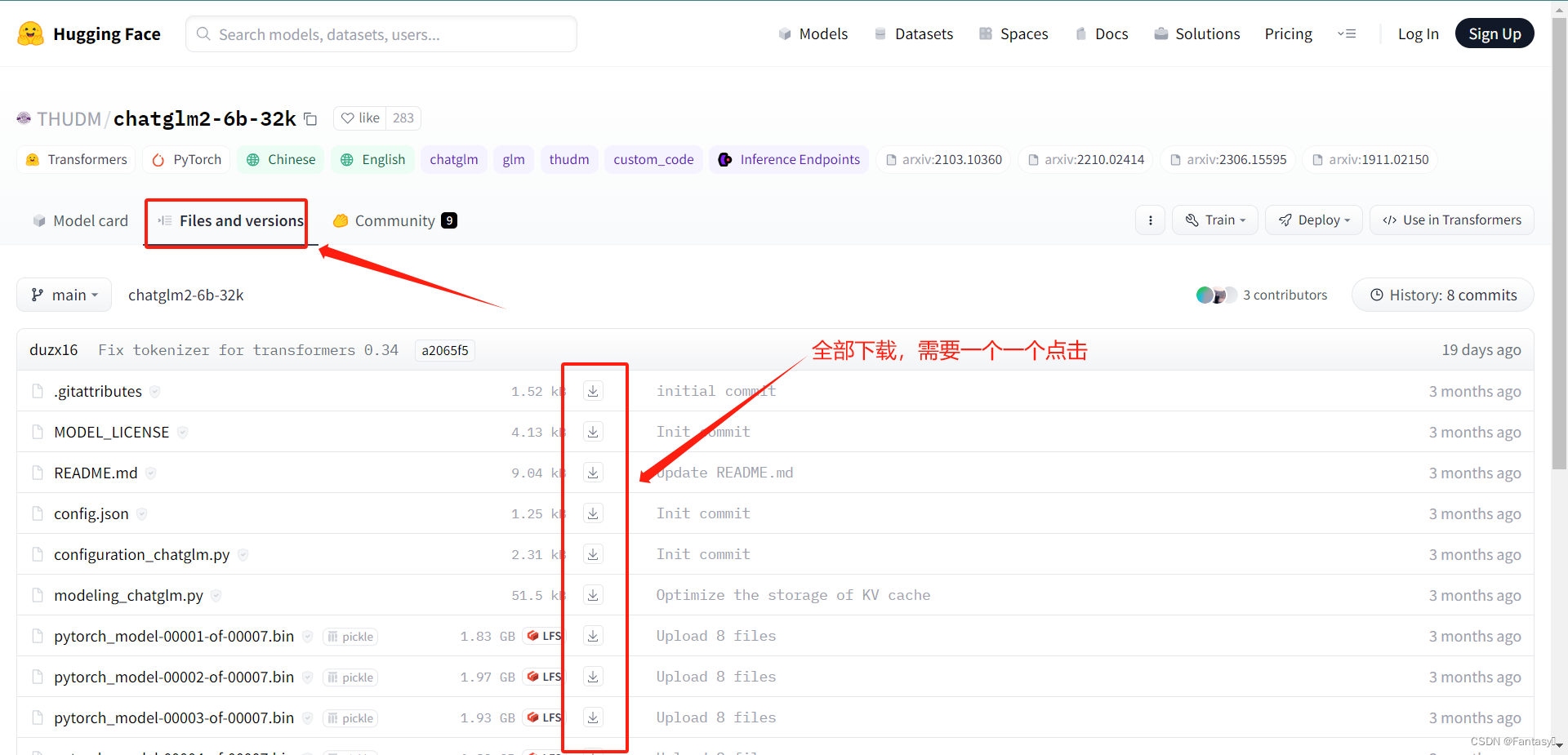Click the duzx16 author link
The image size is (1568, 755).
pos(54,350)
